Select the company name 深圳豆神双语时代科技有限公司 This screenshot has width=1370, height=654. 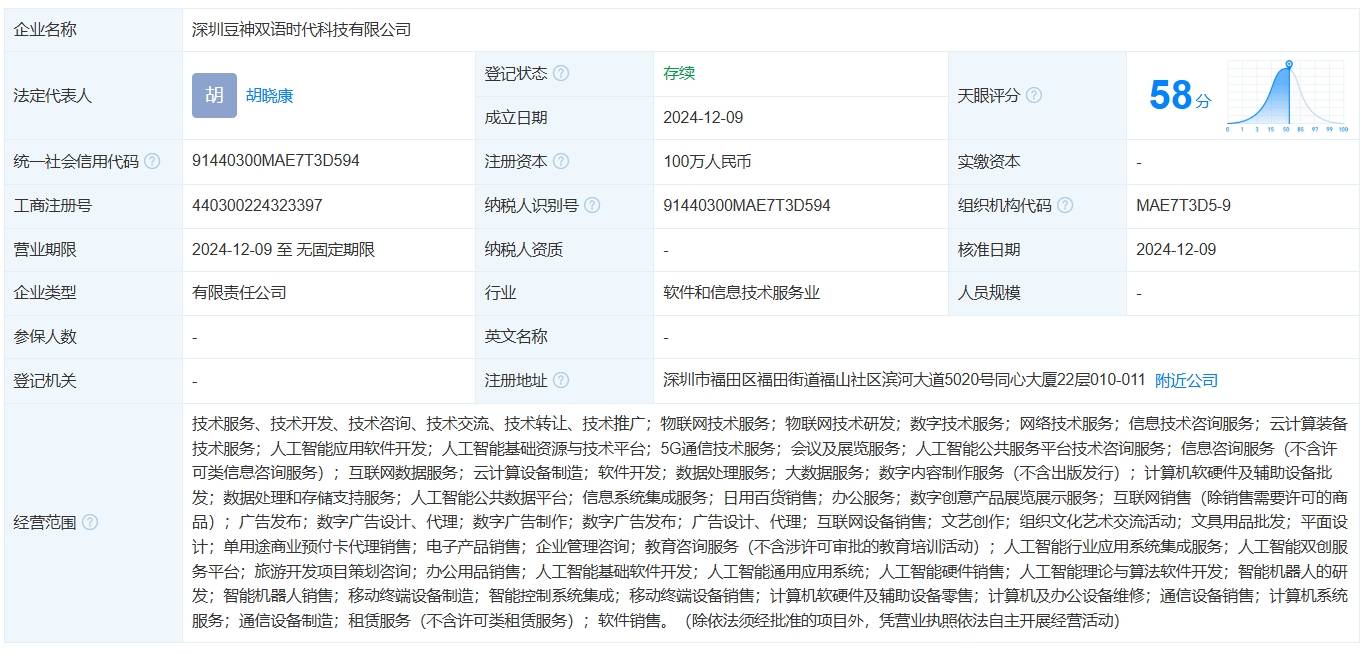point(302,30)
